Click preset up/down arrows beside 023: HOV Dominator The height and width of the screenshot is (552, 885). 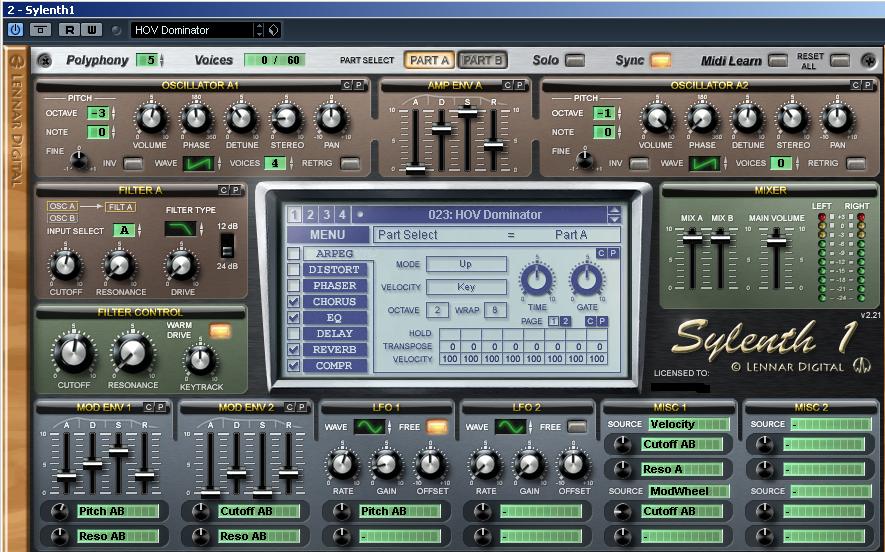(614, 214)
